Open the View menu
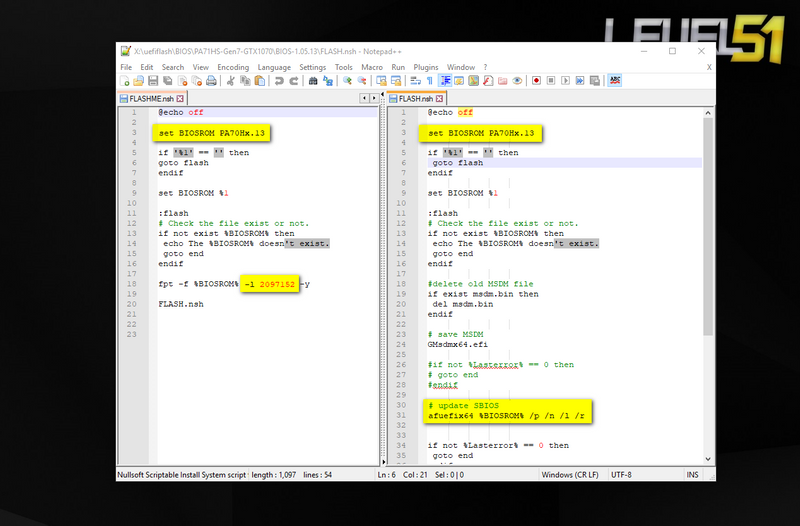The height and width of the screenshot is (526, 800). pos(201,67)
